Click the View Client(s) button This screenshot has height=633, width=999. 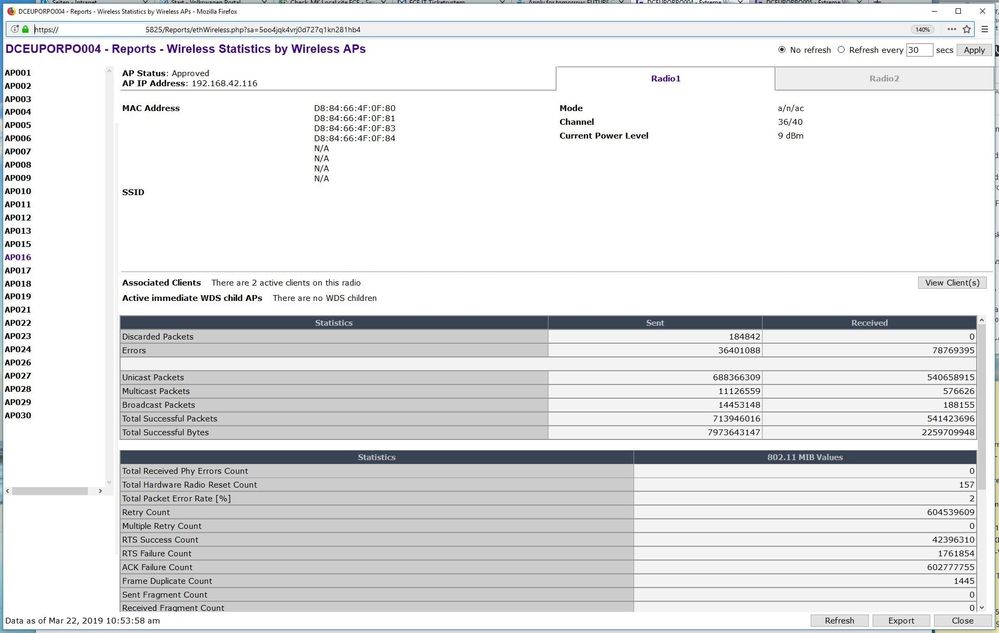pyautogui.click(x=951, y=283)
